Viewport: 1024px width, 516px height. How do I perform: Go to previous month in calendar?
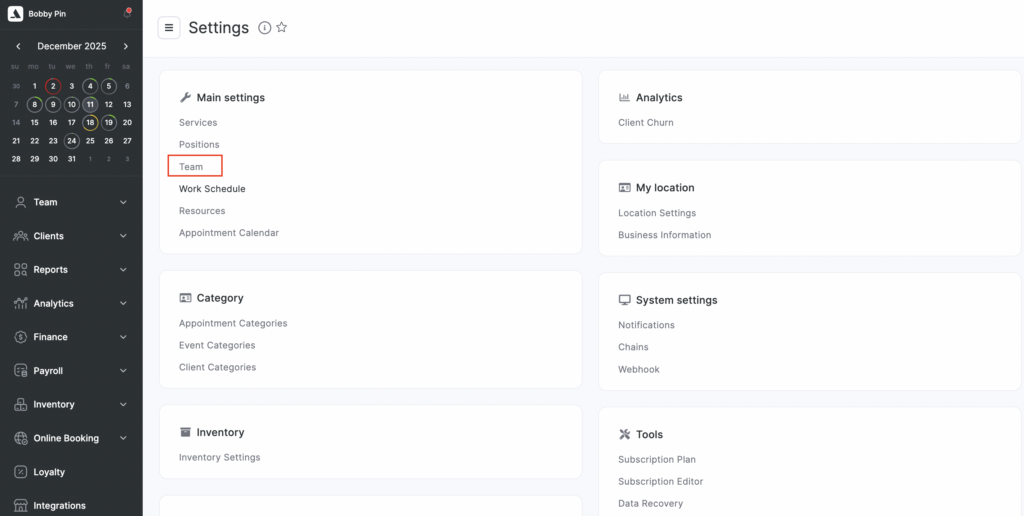18,46
